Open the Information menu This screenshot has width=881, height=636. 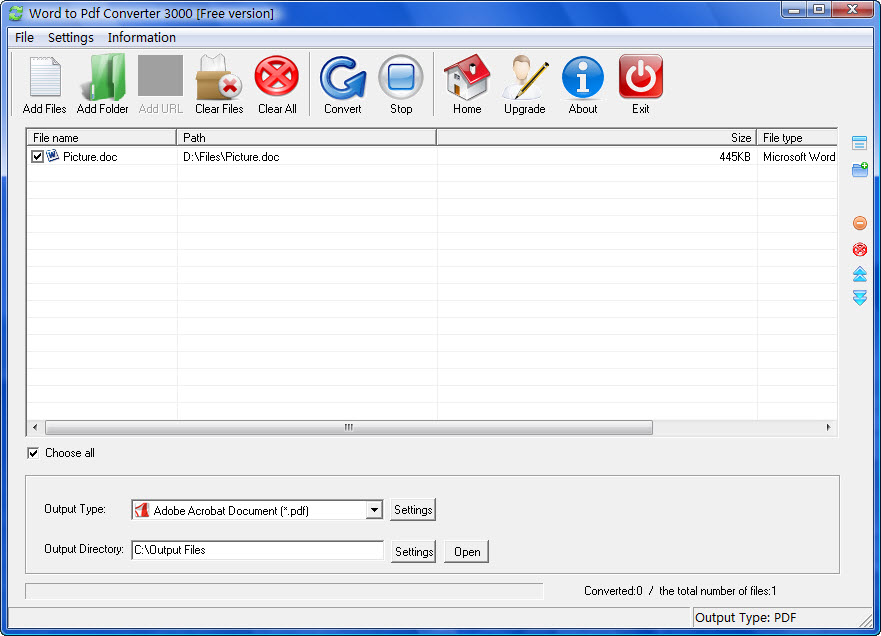pos(142,38)
